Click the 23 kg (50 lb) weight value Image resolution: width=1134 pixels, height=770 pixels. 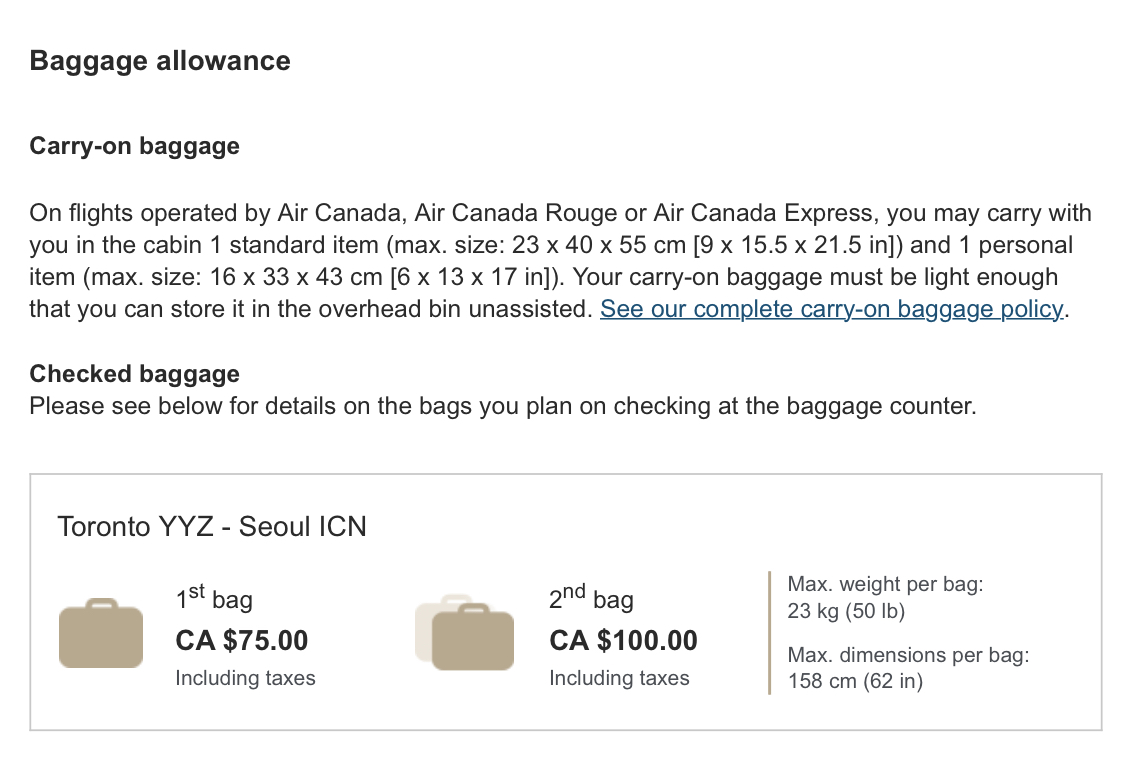[846, 611]
